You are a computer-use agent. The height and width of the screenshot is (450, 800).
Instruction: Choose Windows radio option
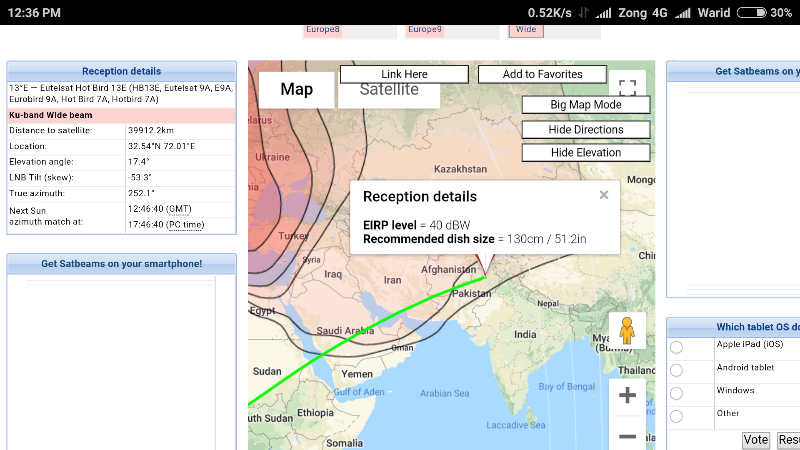[x=676, y=394]
